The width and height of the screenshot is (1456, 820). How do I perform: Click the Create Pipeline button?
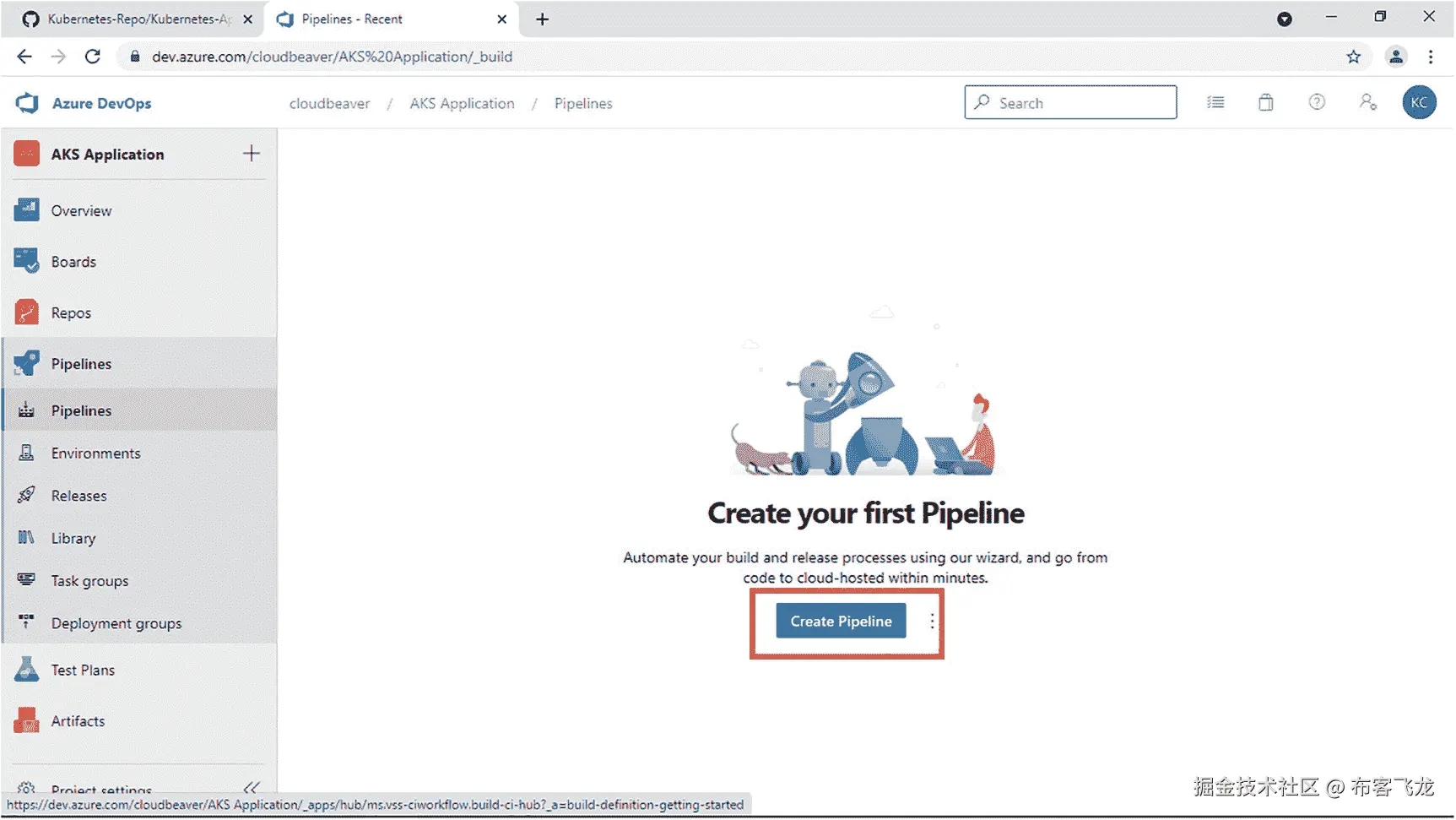coord(841,621)
